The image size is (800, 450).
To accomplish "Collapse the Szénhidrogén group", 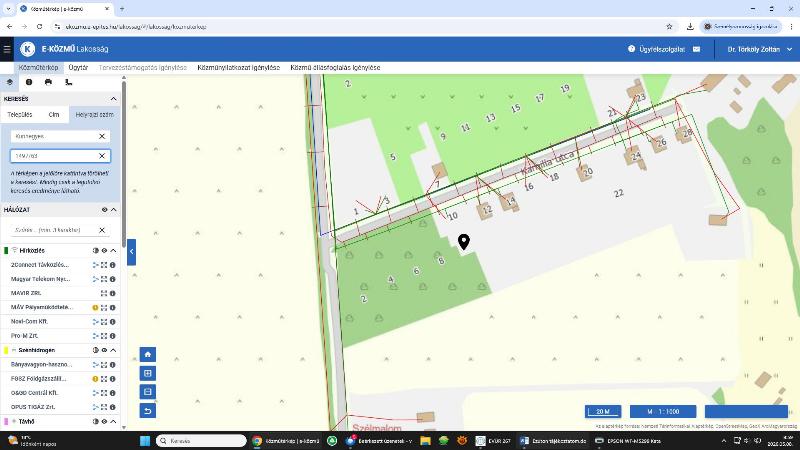I will click(x=113, y=351).
